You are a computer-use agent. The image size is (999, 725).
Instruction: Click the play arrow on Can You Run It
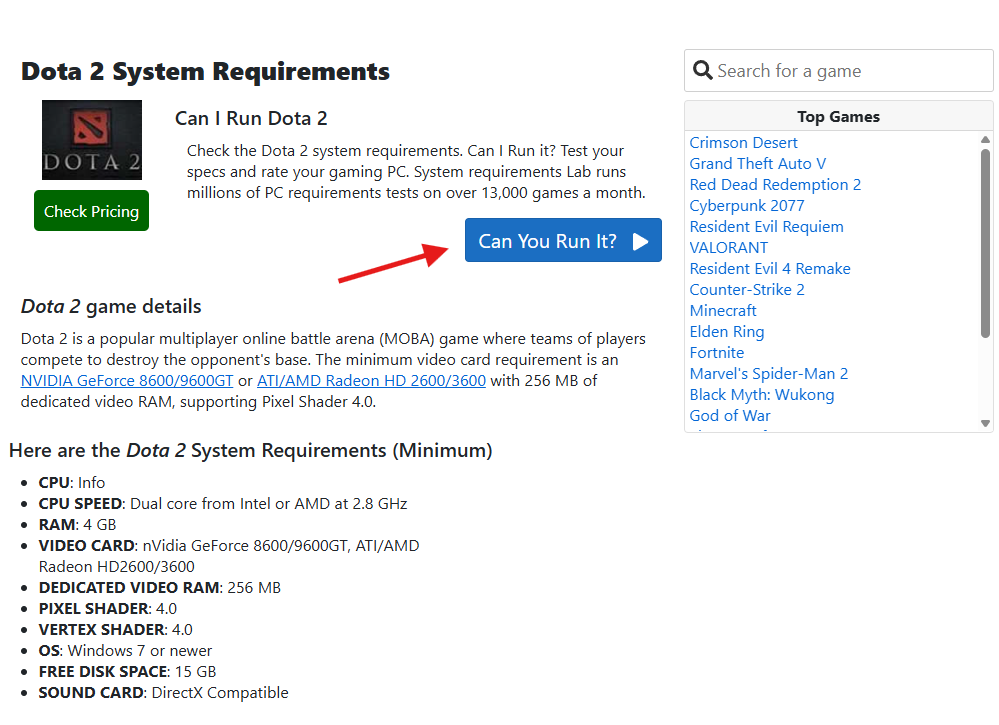641,241
